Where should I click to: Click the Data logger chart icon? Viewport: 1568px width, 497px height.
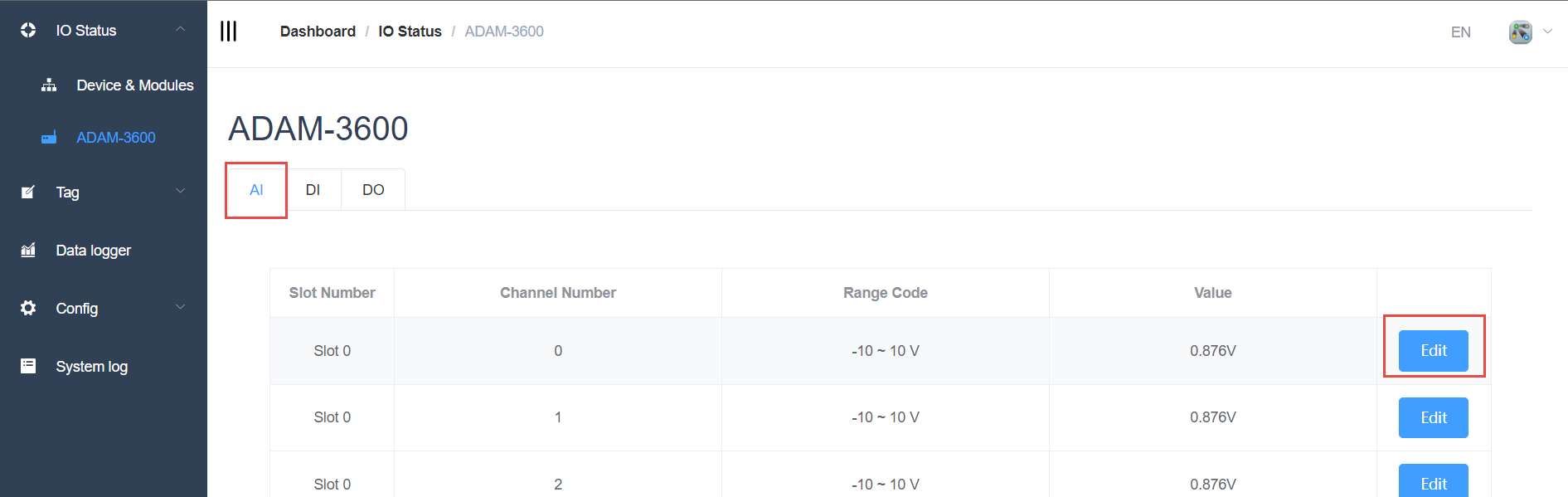(x=28, y=251)
